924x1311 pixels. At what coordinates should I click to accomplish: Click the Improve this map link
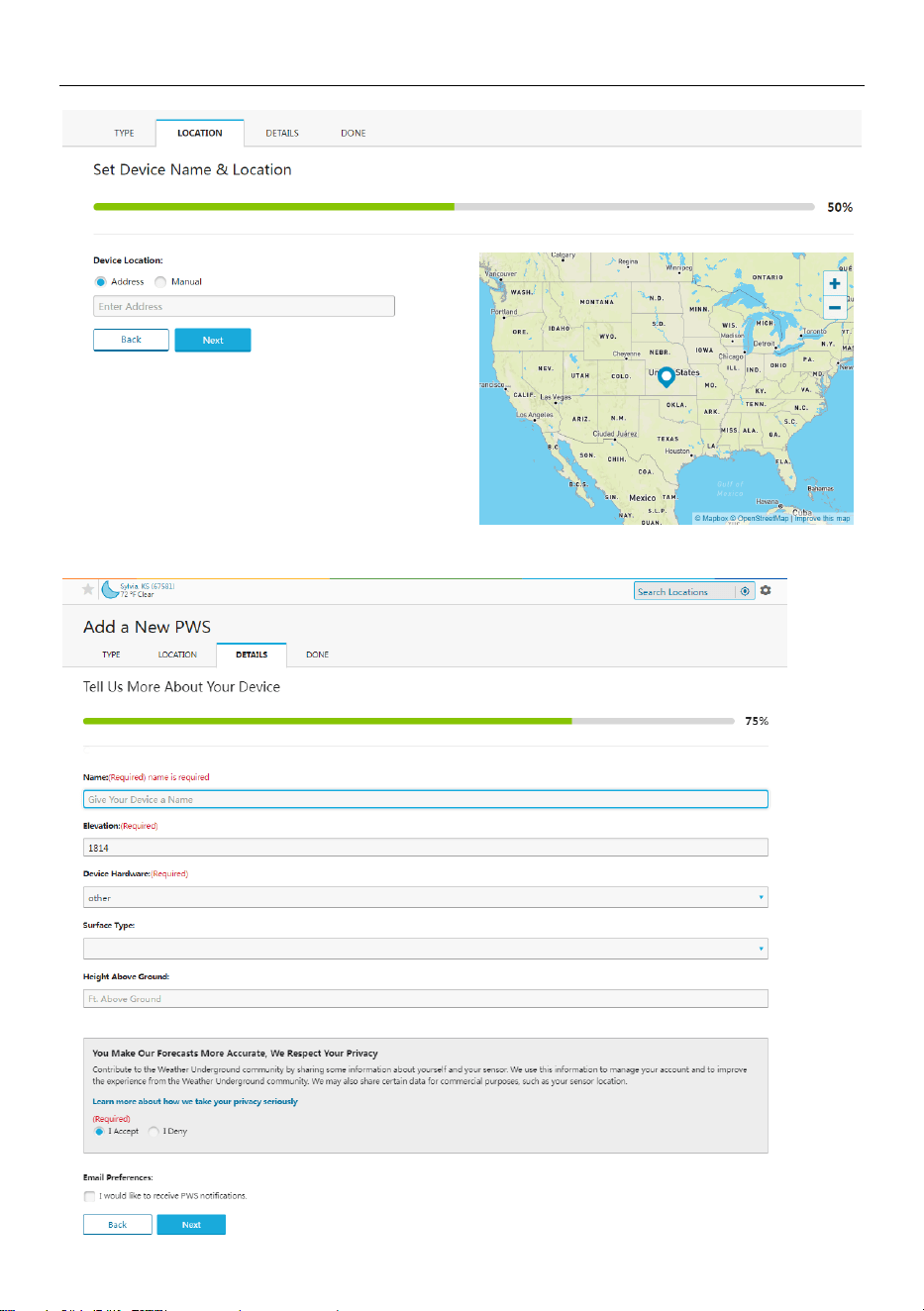822,518
